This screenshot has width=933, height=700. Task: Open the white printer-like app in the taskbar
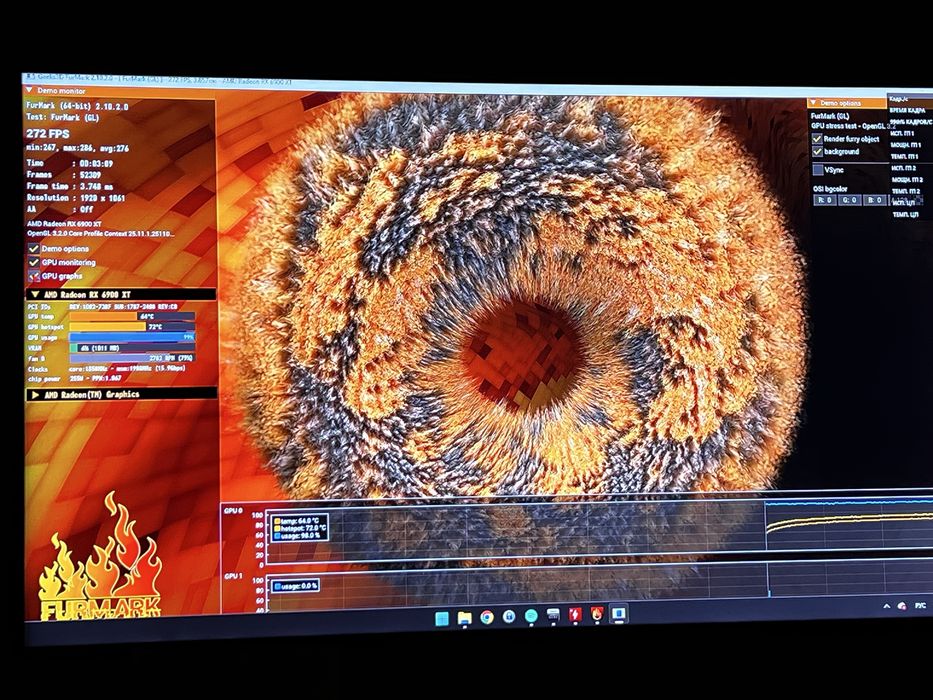point(553,615)
